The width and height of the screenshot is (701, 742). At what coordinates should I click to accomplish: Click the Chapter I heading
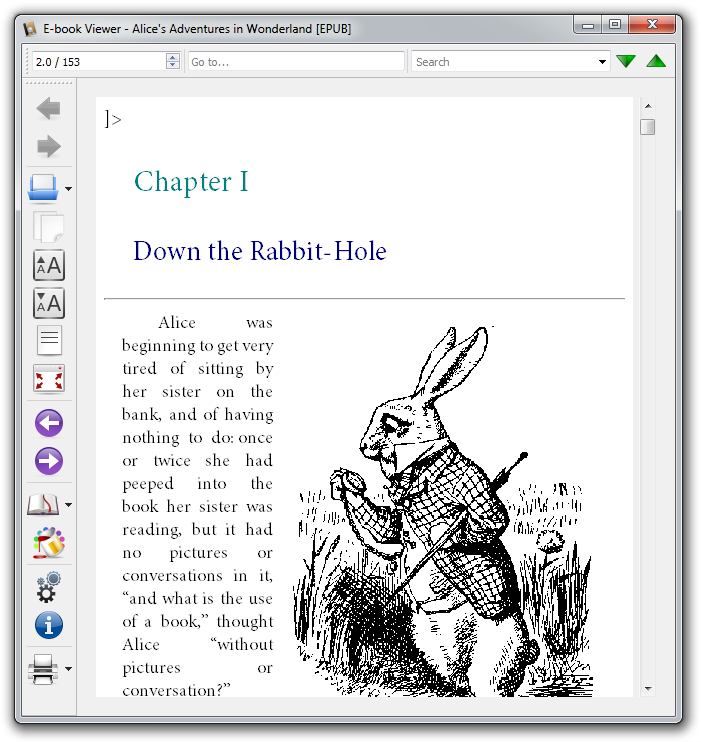191,182
